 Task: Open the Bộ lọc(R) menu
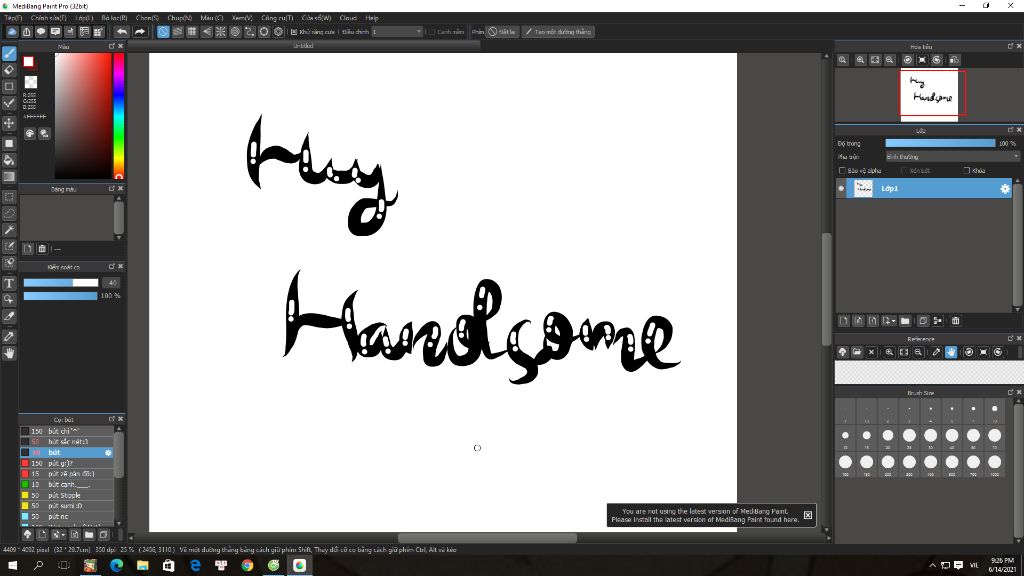[x=114, y=18]
